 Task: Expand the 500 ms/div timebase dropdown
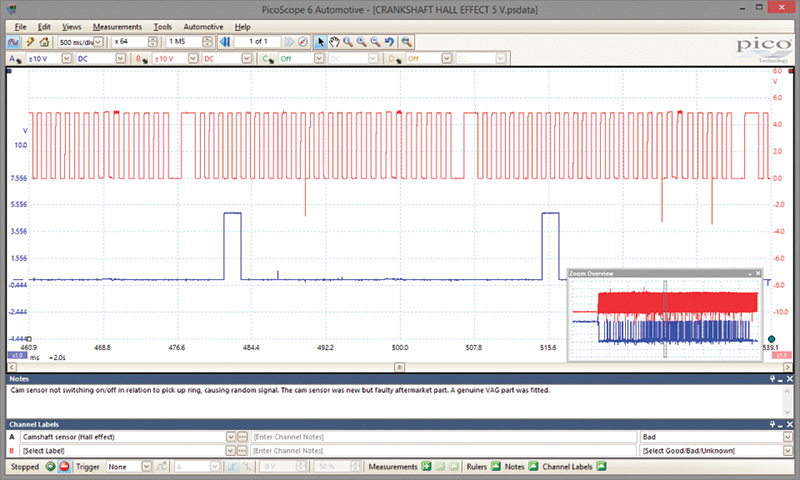click(x=98, y=42)
